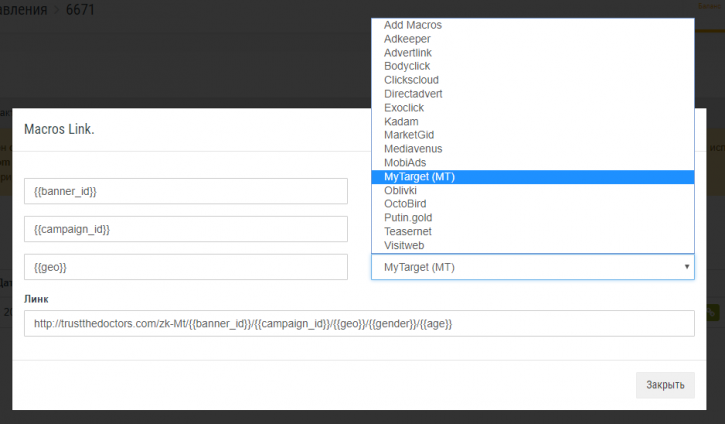Select highlighted MyTarget (MT) list option
Viewport: 725px width, 424px height.
pos(533,177)
